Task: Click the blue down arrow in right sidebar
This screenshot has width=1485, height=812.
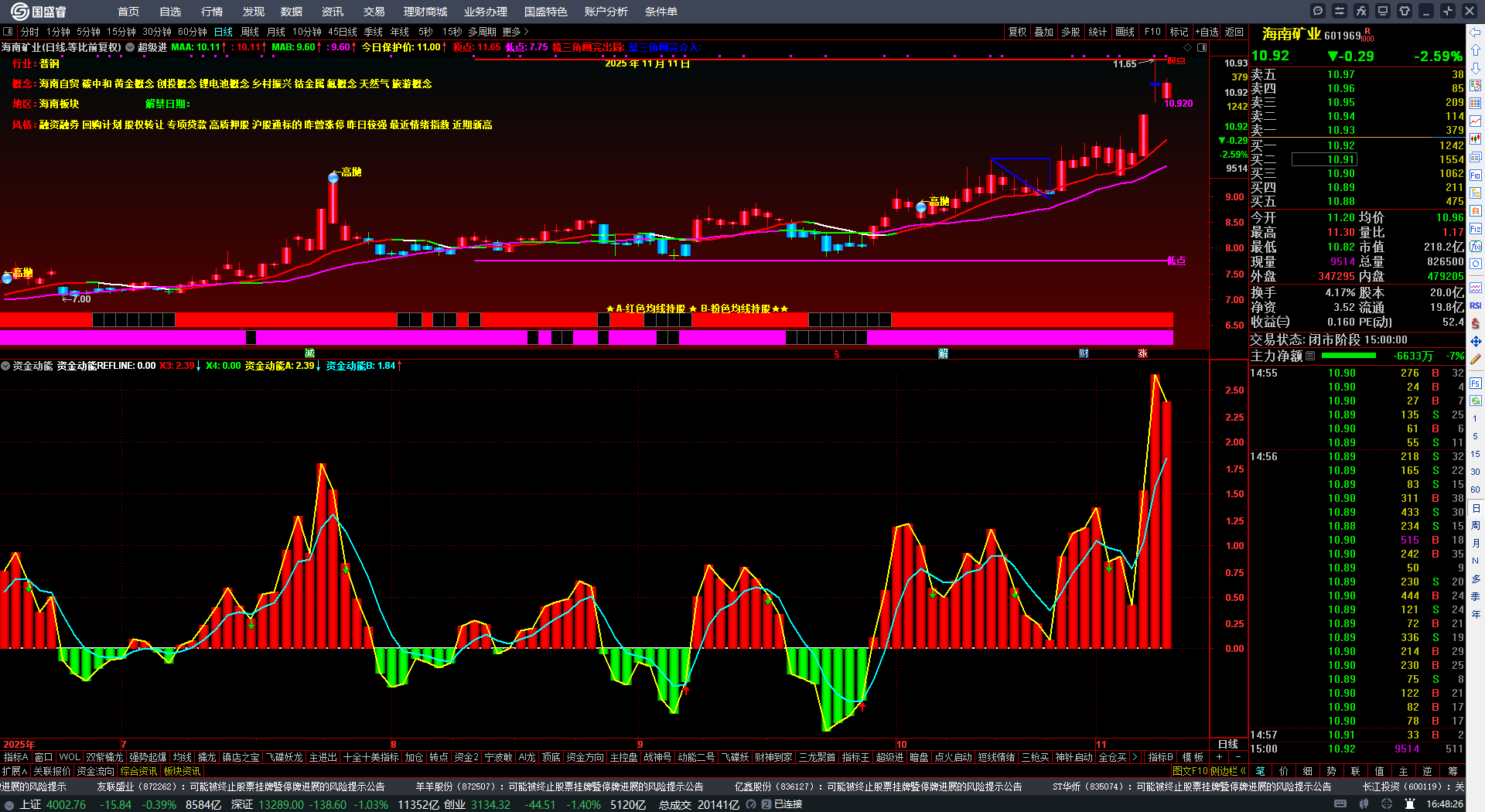Action: [x=1476, y=67]
